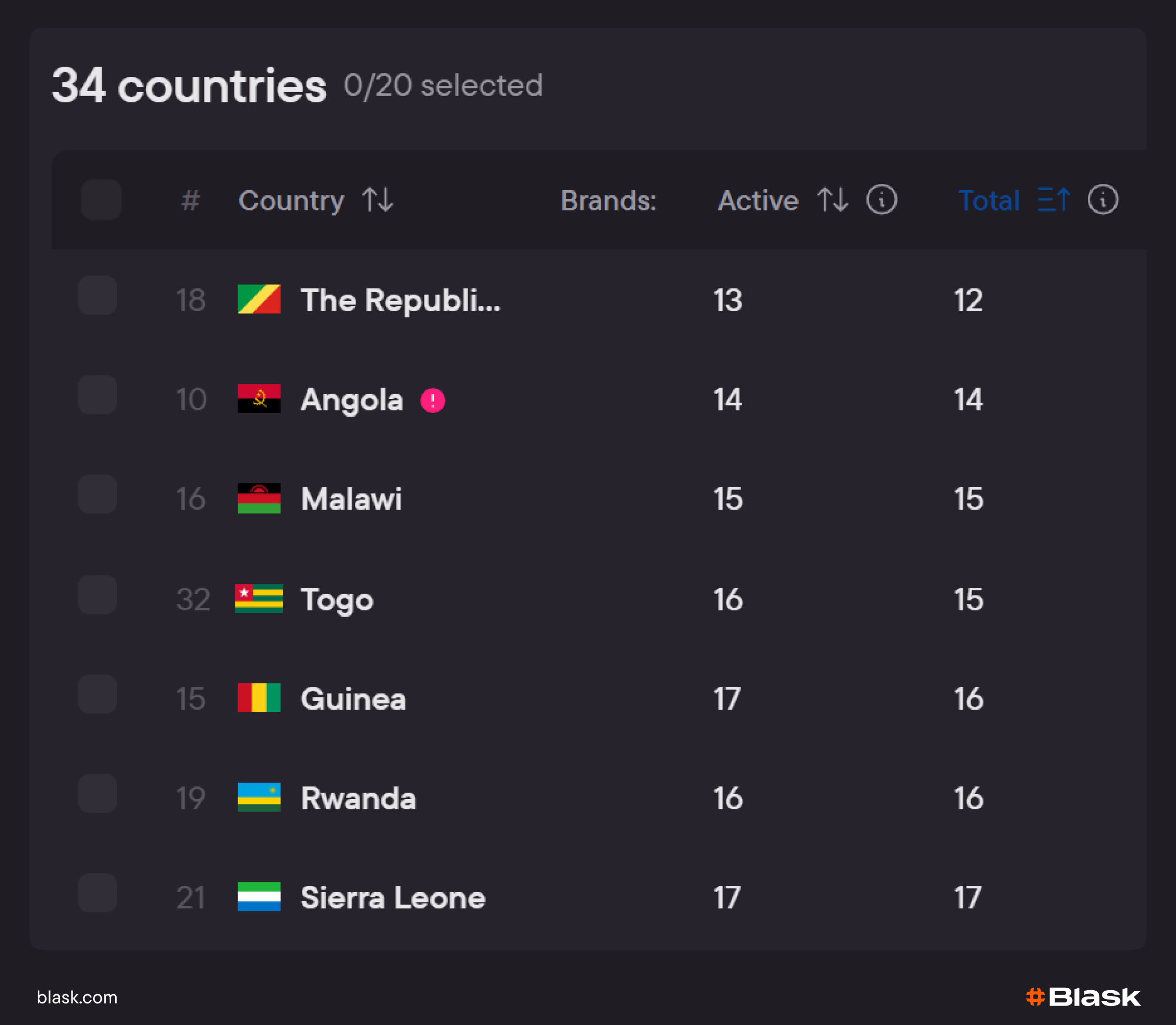This screenshot has width=1176, height=1025.
Task: Click the Togo flag icon
Action: [x=259, y=599]
